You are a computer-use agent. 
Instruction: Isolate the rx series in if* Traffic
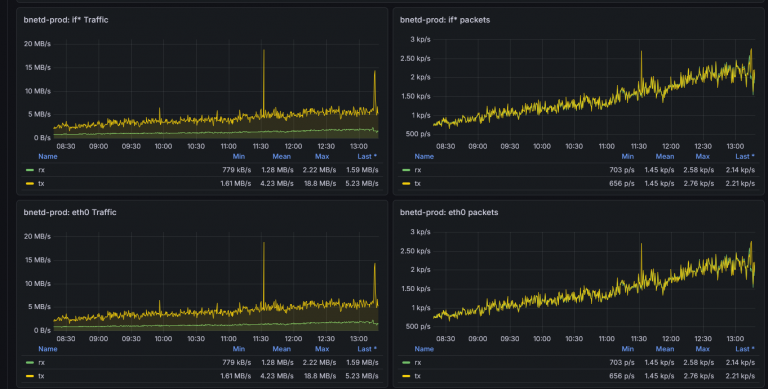tap(42, 170)
